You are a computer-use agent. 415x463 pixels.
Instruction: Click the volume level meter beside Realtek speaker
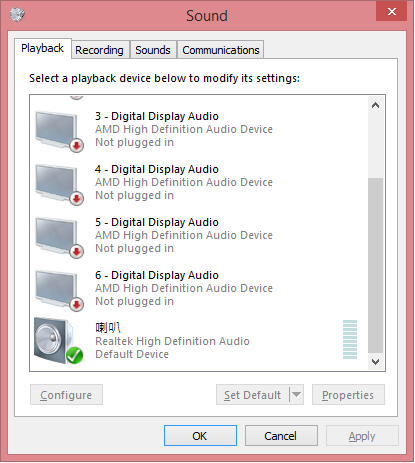(x=350, y=339)
